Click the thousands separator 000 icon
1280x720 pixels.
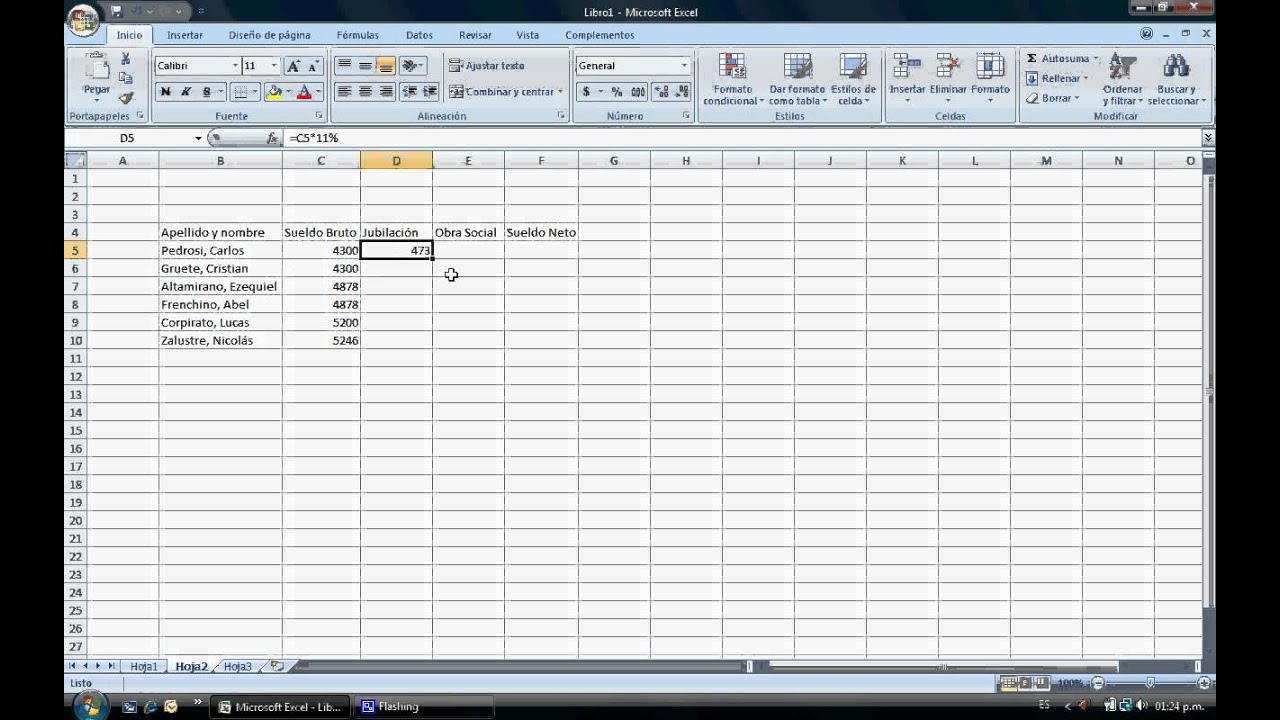tap(638, 92)
